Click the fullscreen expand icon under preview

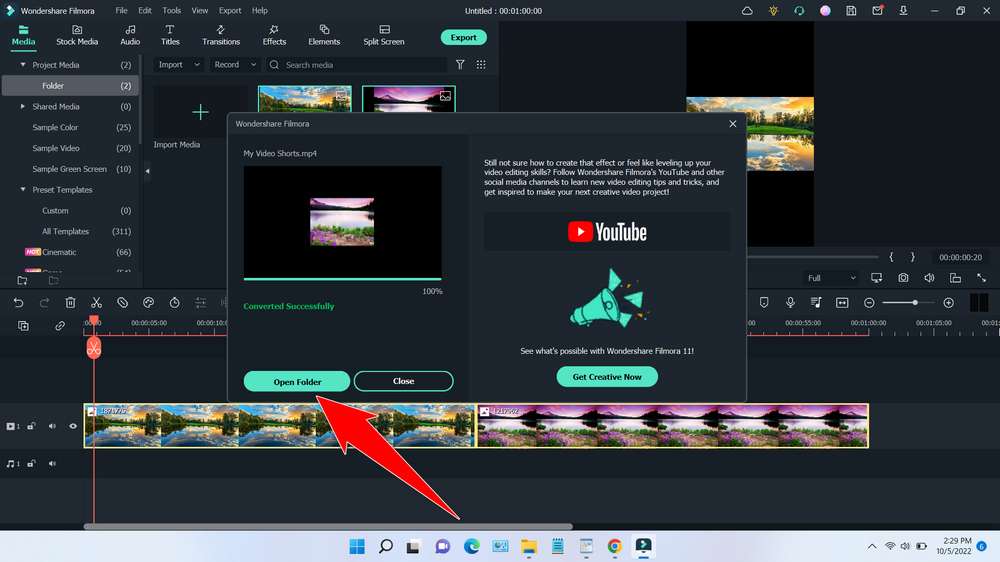tap(982, 278)
